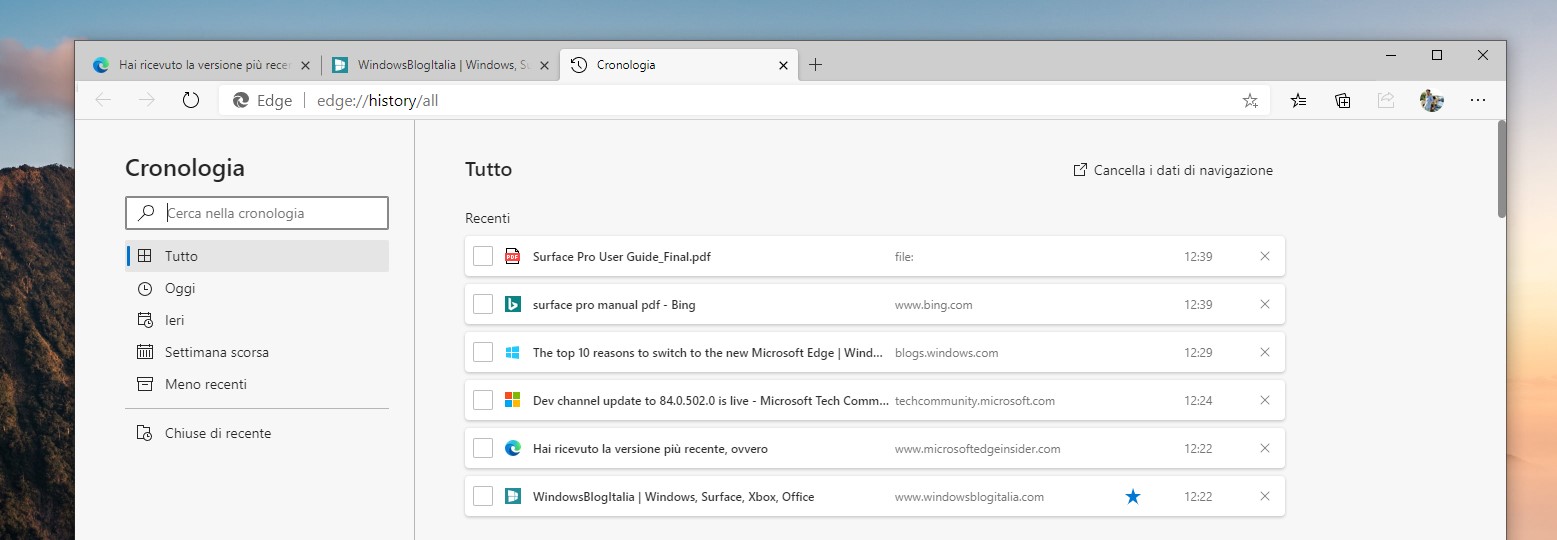Delete the 'top 10 reasons' history entry
This screenshot has width=1557, height=540.
pyautogui.click(x=1265, y=352)
